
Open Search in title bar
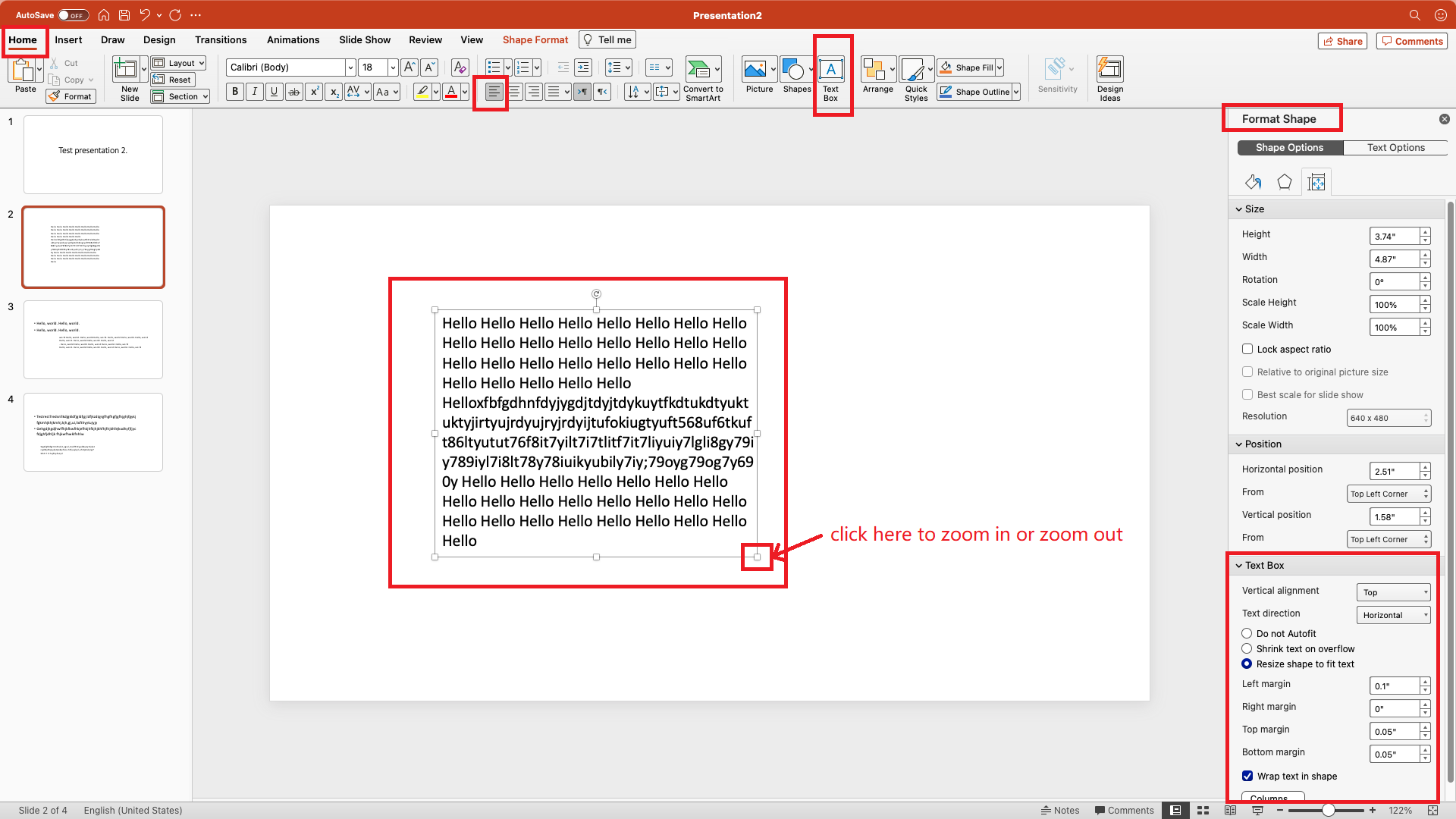(x=1415, y=15)
